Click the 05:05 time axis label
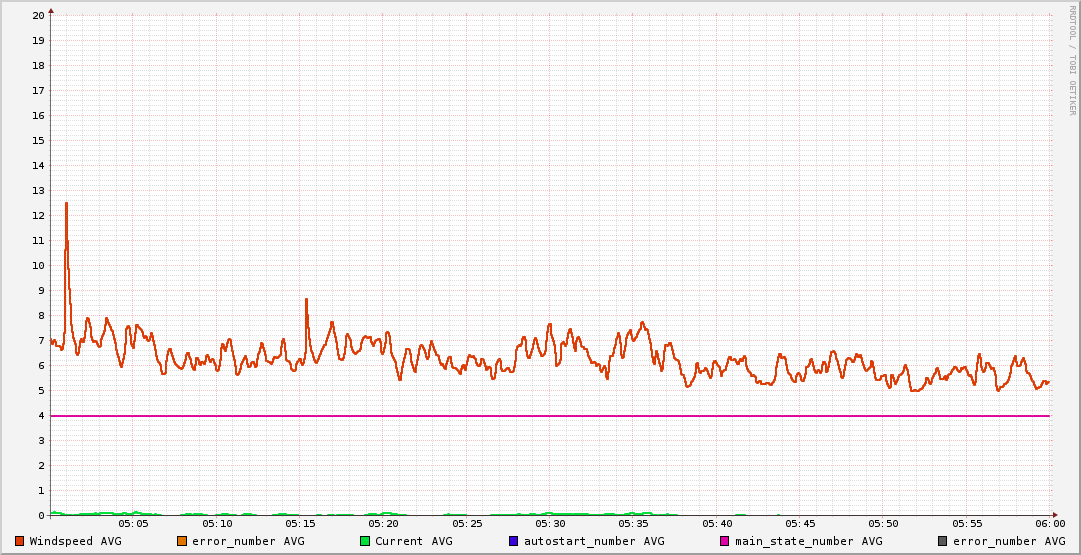The image size is (1081, 555). (x=133, y=524)
